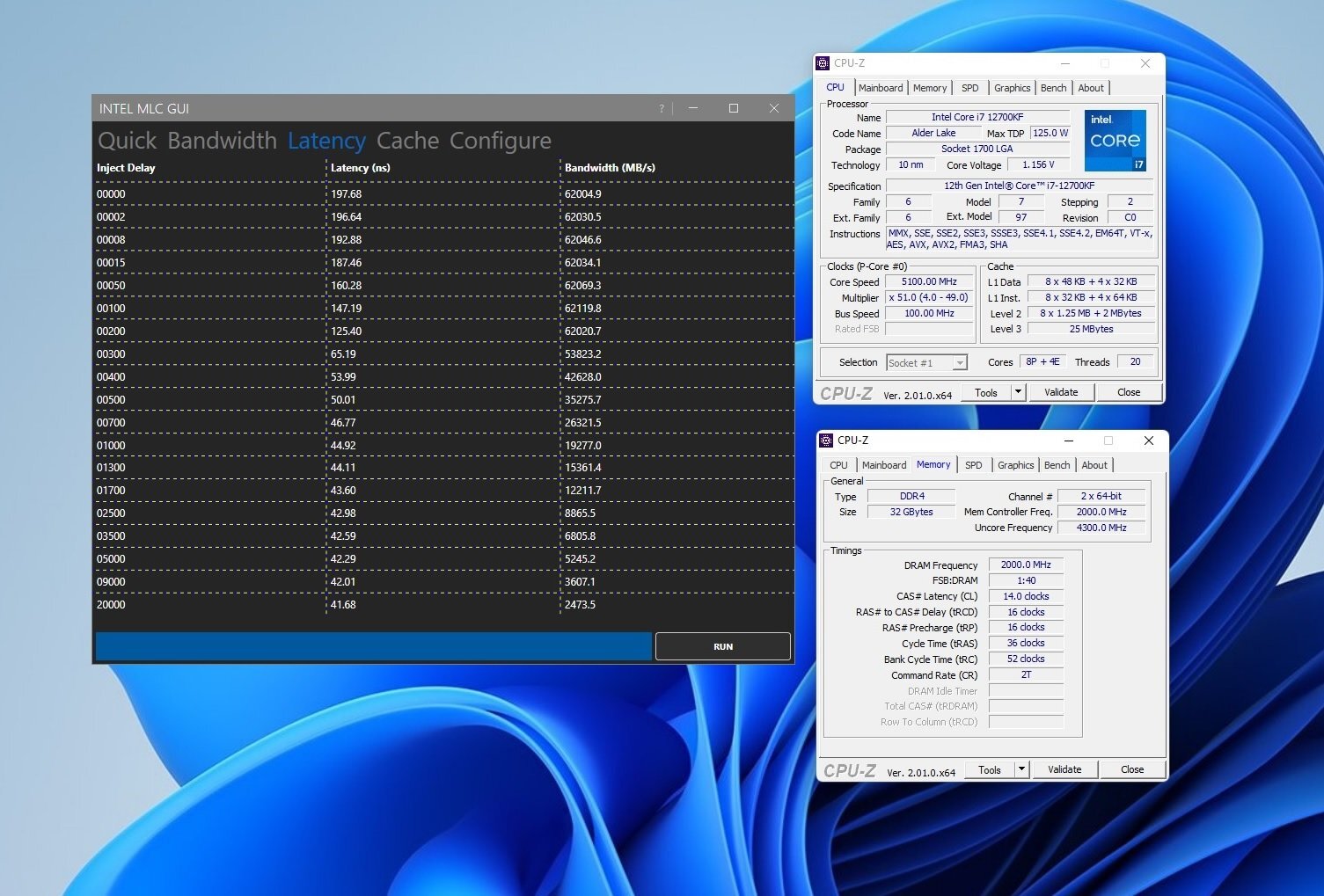Maximize the Intel MLC GUI window
This screenshot has height=896, width=1324.
[734, 108]
